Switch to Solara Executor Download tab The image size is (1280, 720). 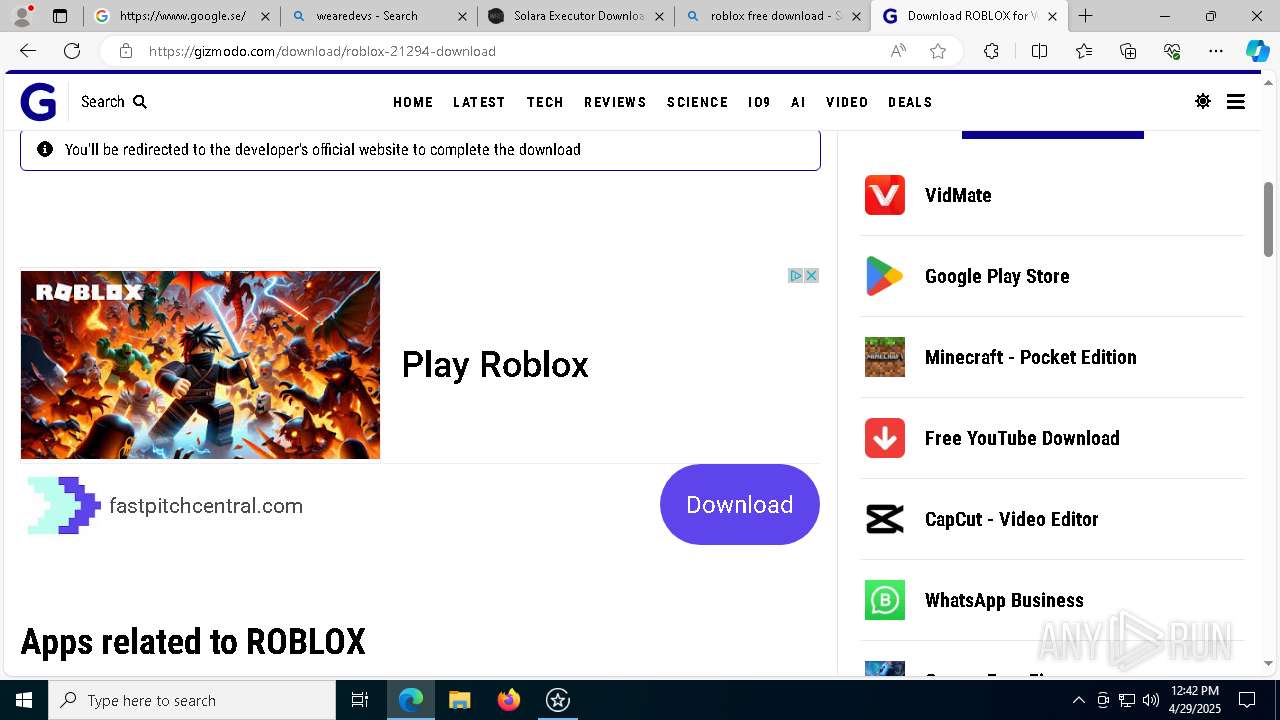(x=575, y=16)
